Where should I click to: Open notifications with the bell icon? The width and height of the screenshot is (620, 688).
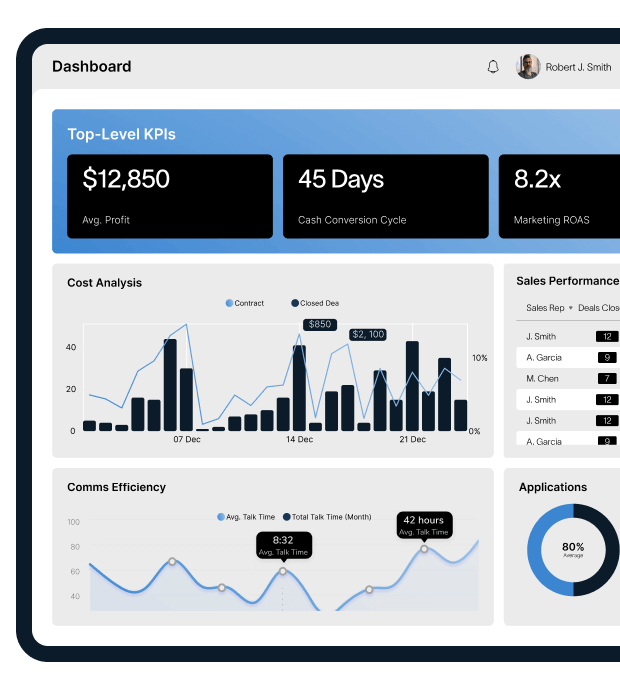492,67
